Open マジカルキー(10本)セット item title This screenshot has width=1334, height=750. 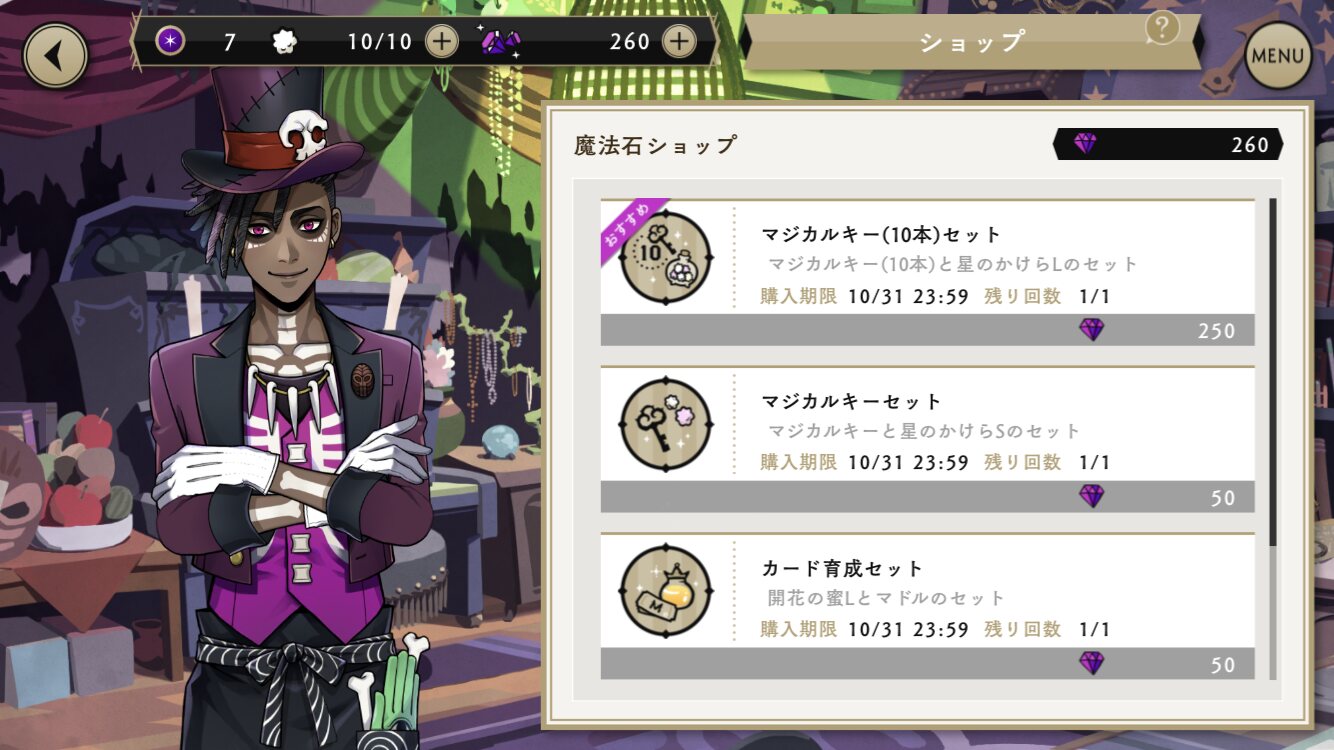[881, 234]
